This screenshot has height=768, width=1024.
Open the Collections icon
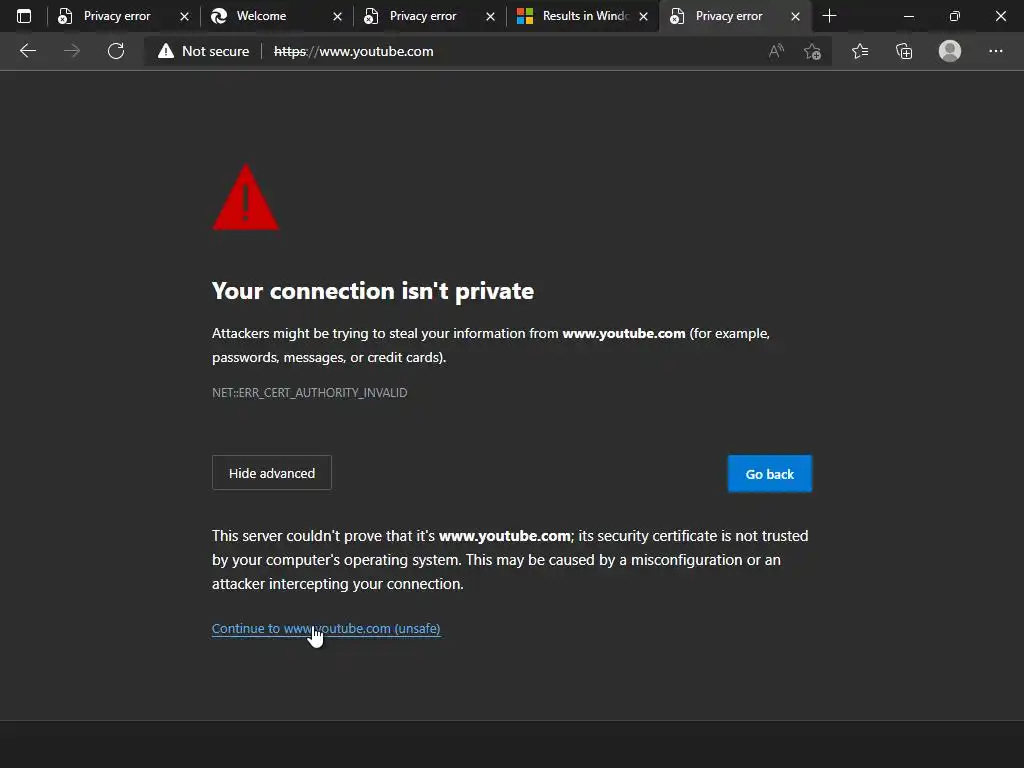point(904,51)
